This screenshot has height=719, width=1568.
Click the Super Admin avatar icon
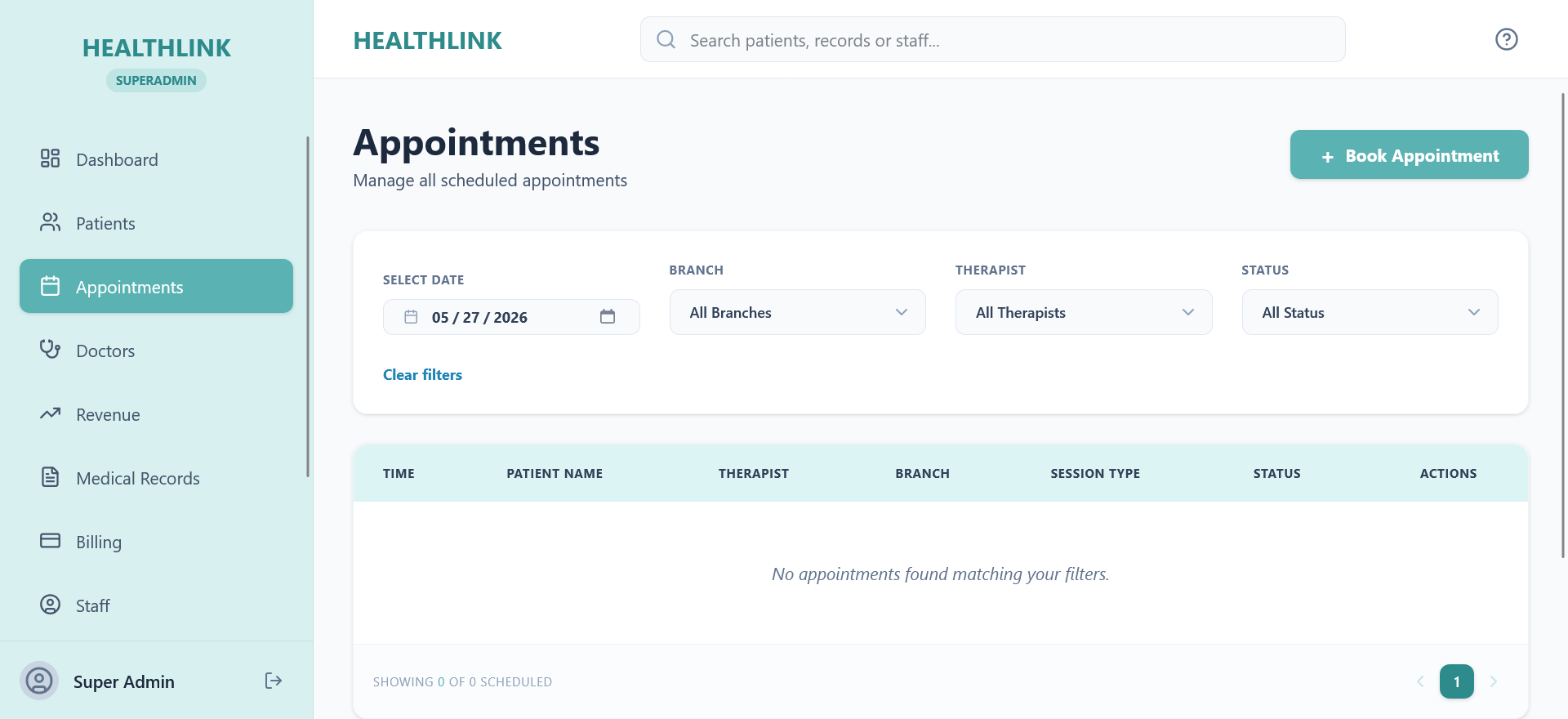(x=38, y=681)
